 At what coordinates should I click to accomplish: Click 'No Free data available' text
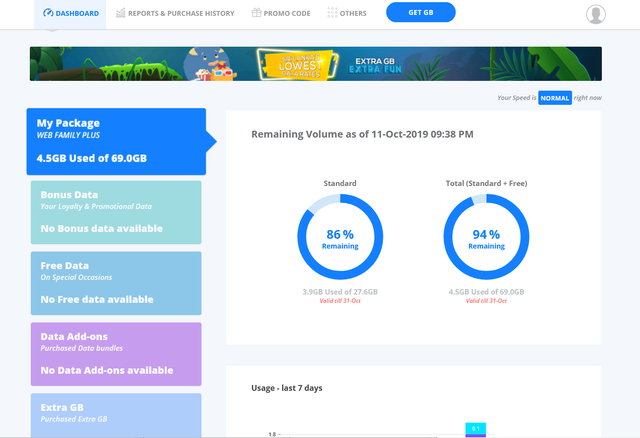click(x=97, y=300)
